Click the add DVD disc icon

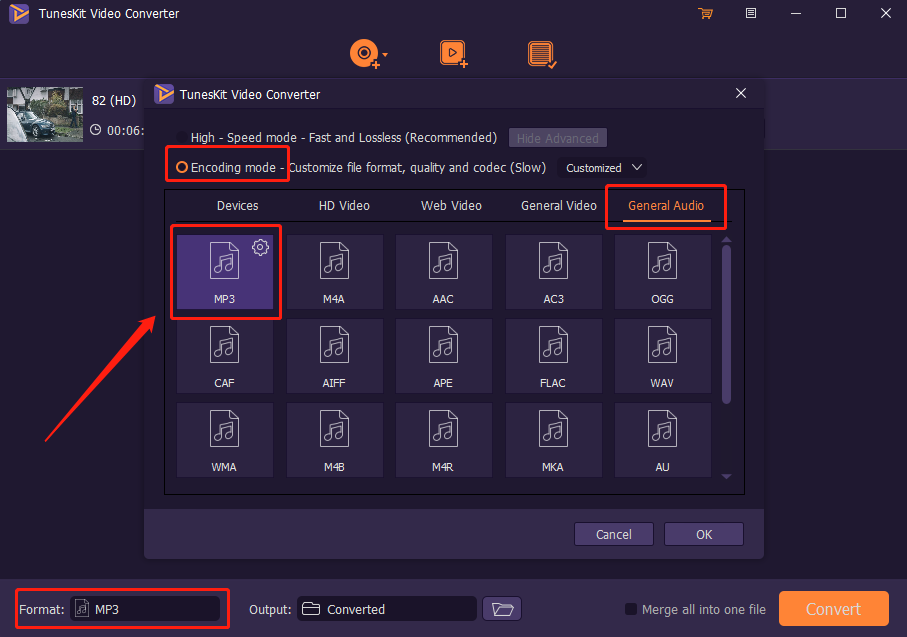pos(364,54)
